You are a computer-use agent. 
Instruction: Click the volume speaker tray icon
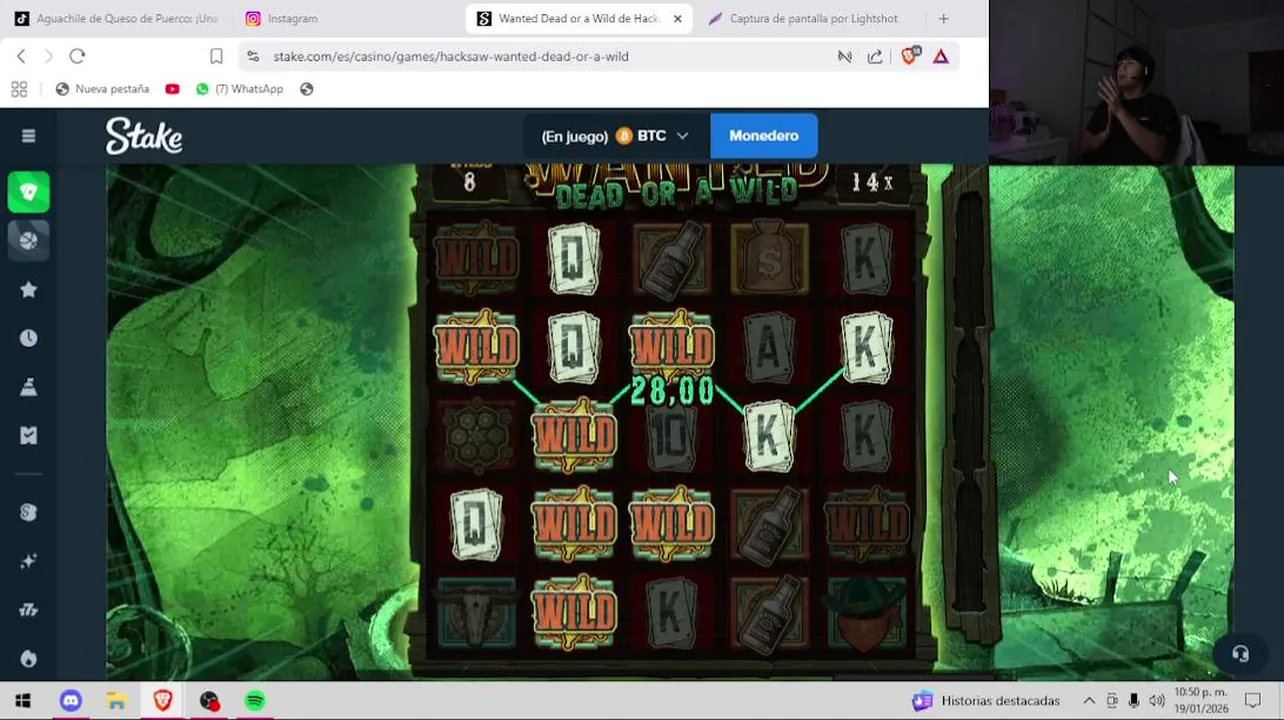pos(1157,701)
